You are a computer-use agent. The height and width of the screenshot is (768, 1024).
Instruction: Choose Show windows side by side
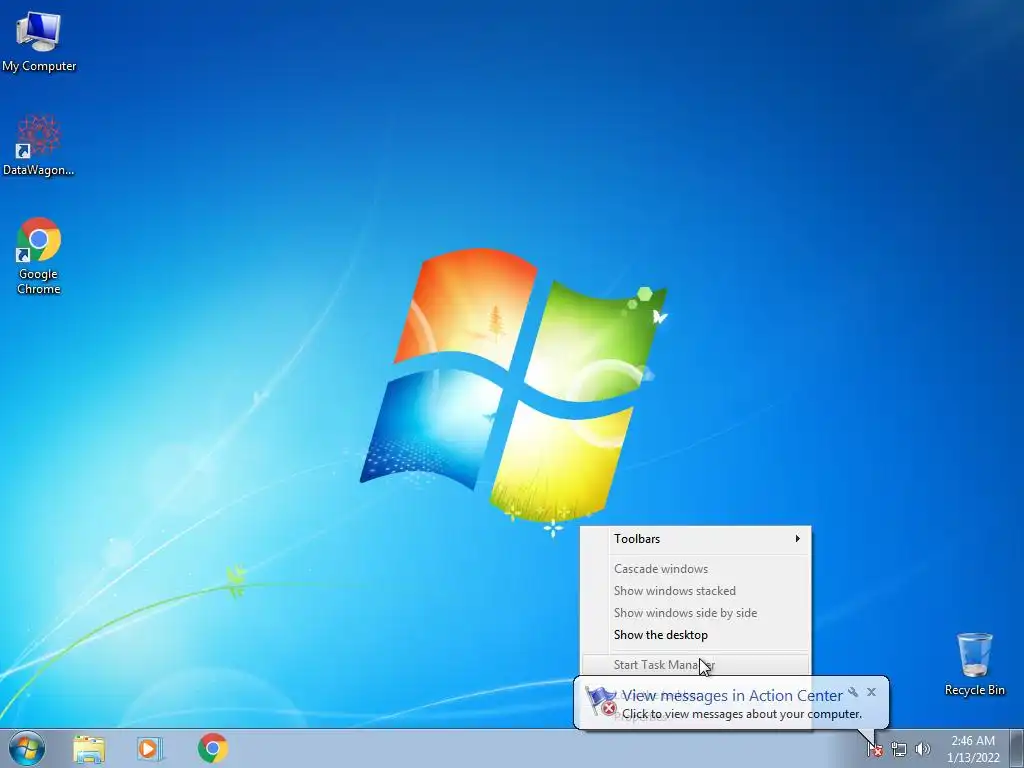pyautogui.click(x=696, y=613)
